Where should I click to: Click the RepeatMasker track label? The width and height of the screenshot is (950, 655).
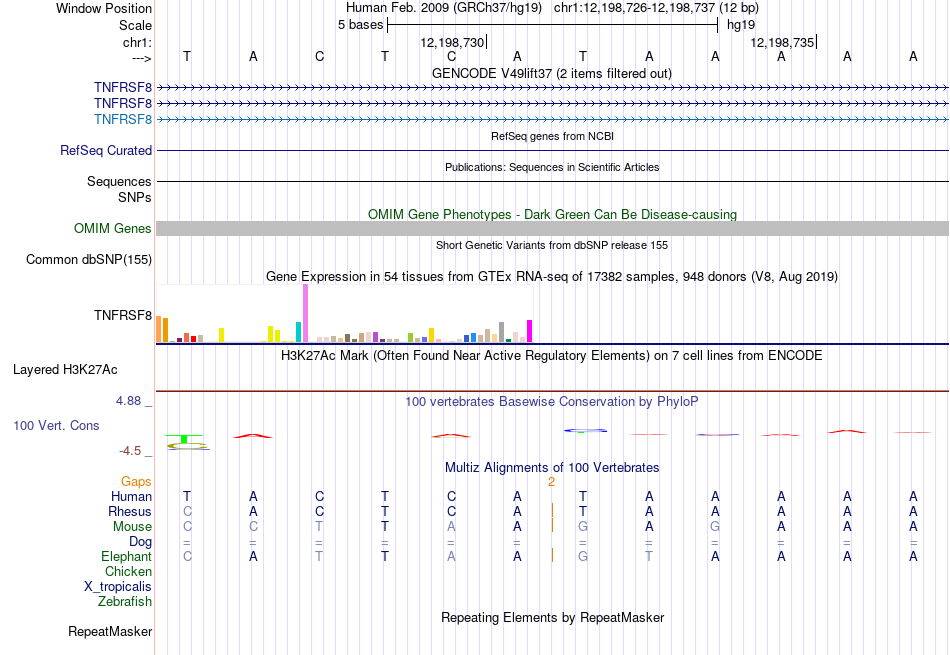(x=110, y=631)
